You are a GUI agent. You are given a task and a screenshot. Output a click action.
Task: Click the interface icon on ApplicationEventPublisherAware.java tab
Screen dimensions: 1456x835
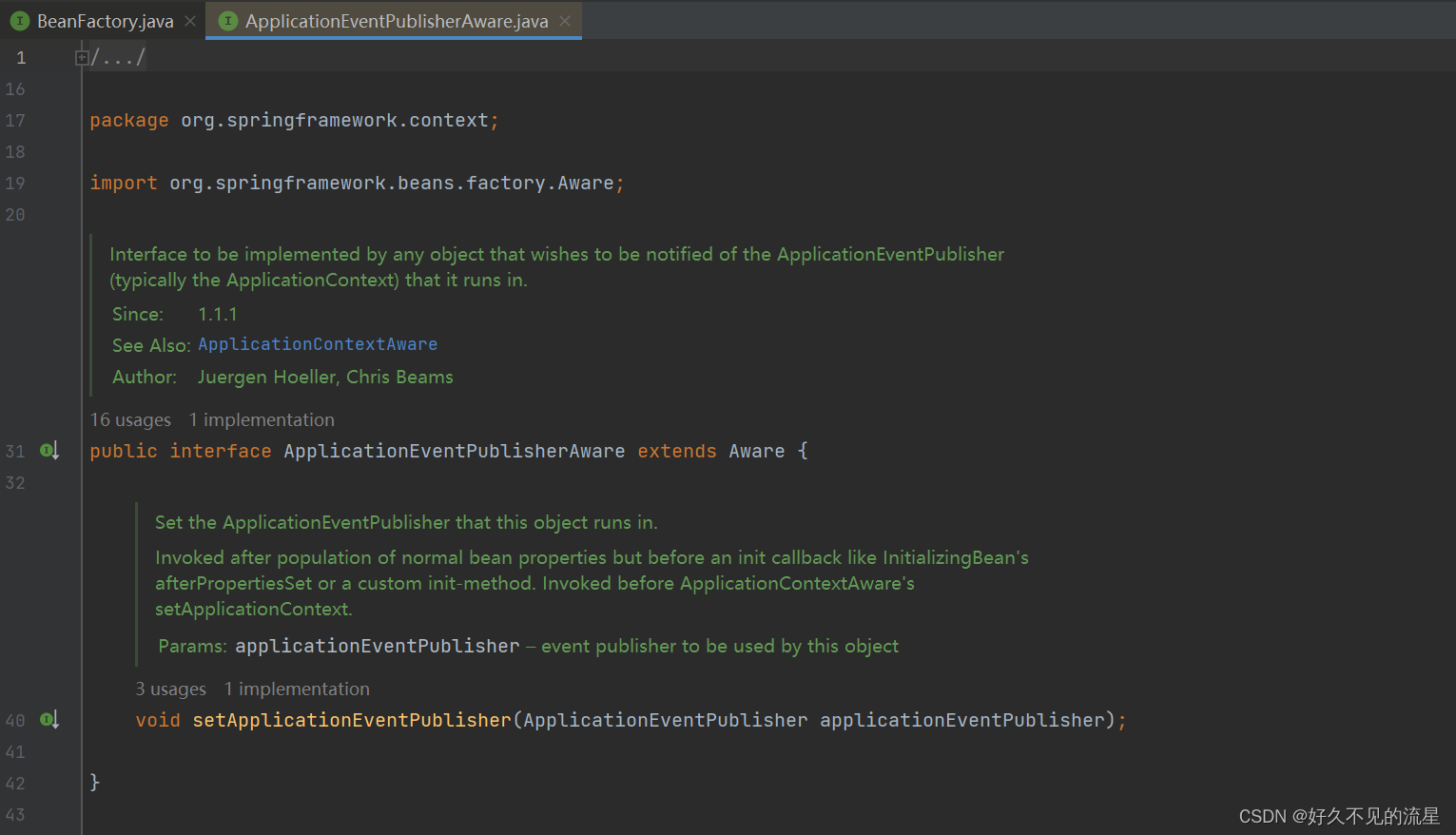point(228,21)
